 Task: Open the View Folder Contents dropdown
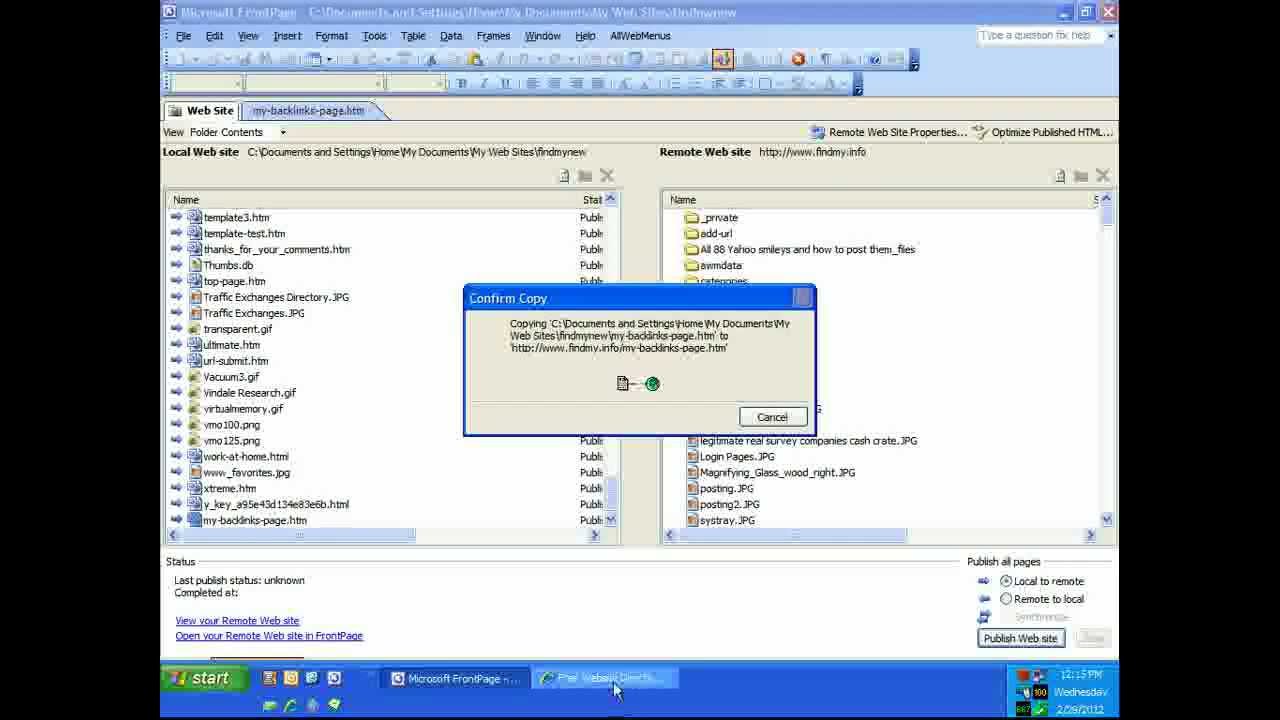pos(283,132)
